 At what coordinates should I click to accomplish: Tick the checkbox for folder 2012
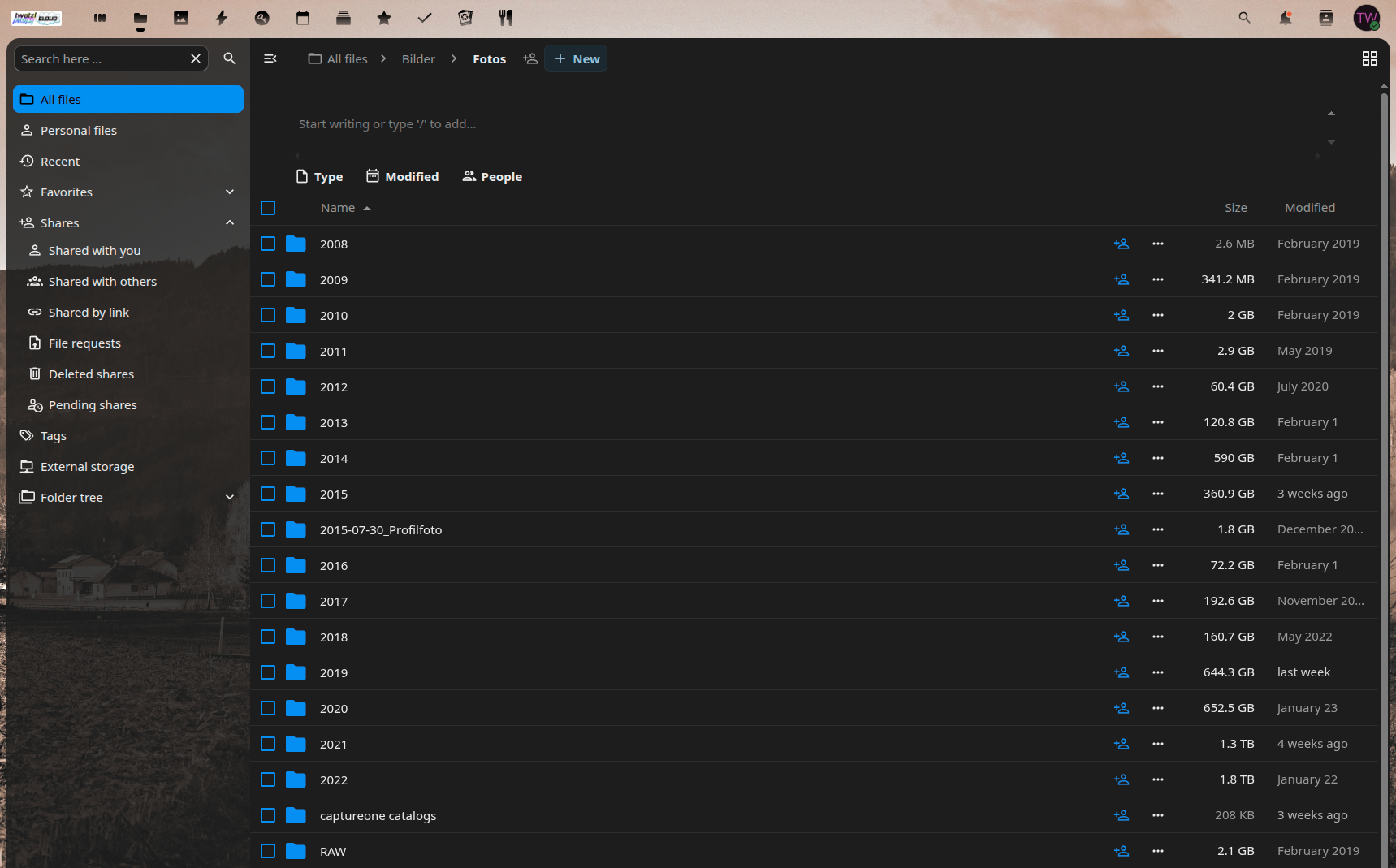tap(268, 386)
